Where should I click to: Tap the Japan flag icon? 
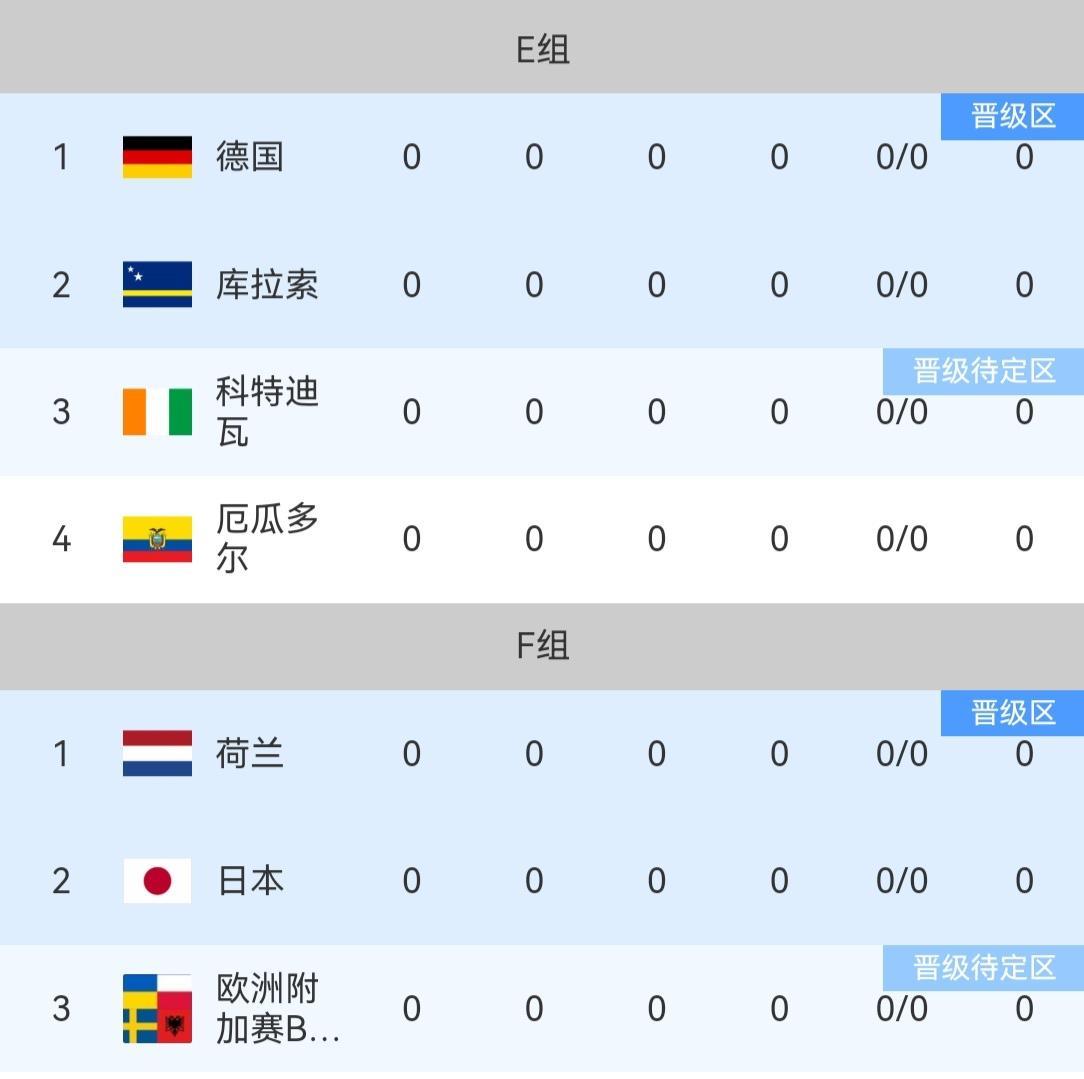[x=157, y=881]
